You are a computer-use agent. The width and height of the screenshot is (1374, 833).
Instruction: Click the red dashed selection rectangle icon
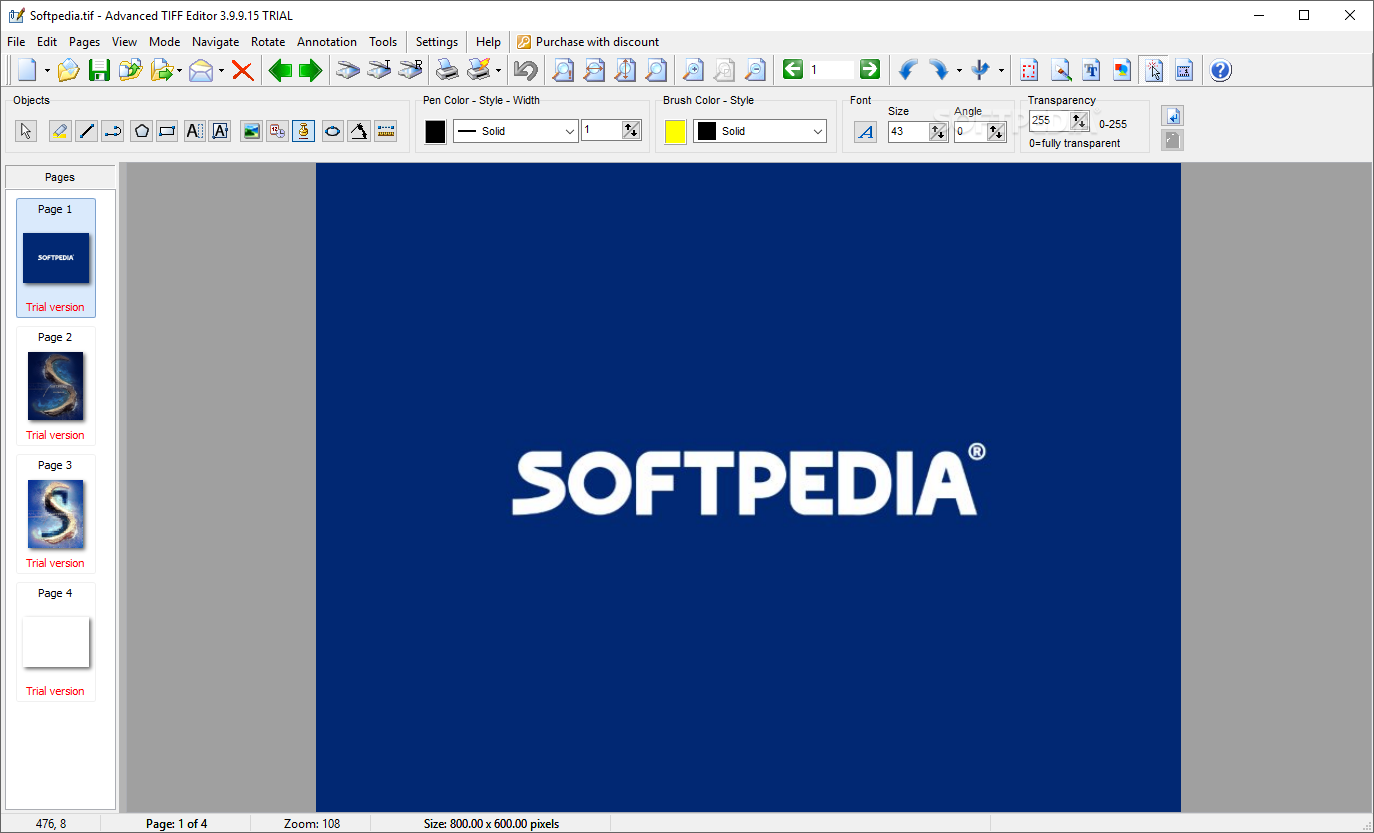pyautogui.click(x=1030, y=70)
